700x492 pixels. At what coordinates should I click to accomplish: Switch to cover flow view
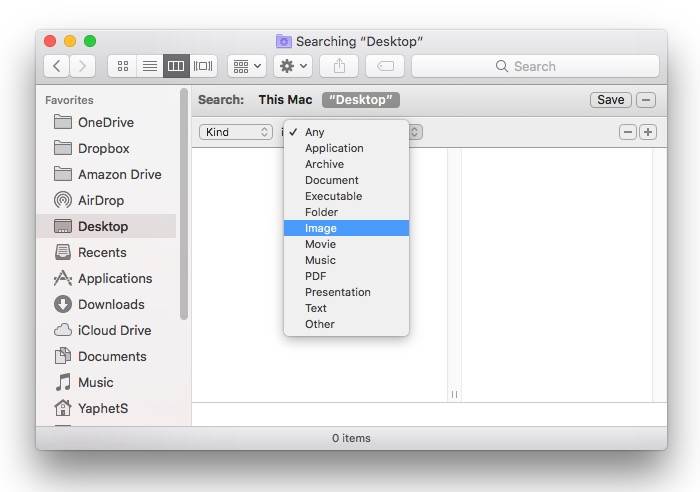point(203,67)
